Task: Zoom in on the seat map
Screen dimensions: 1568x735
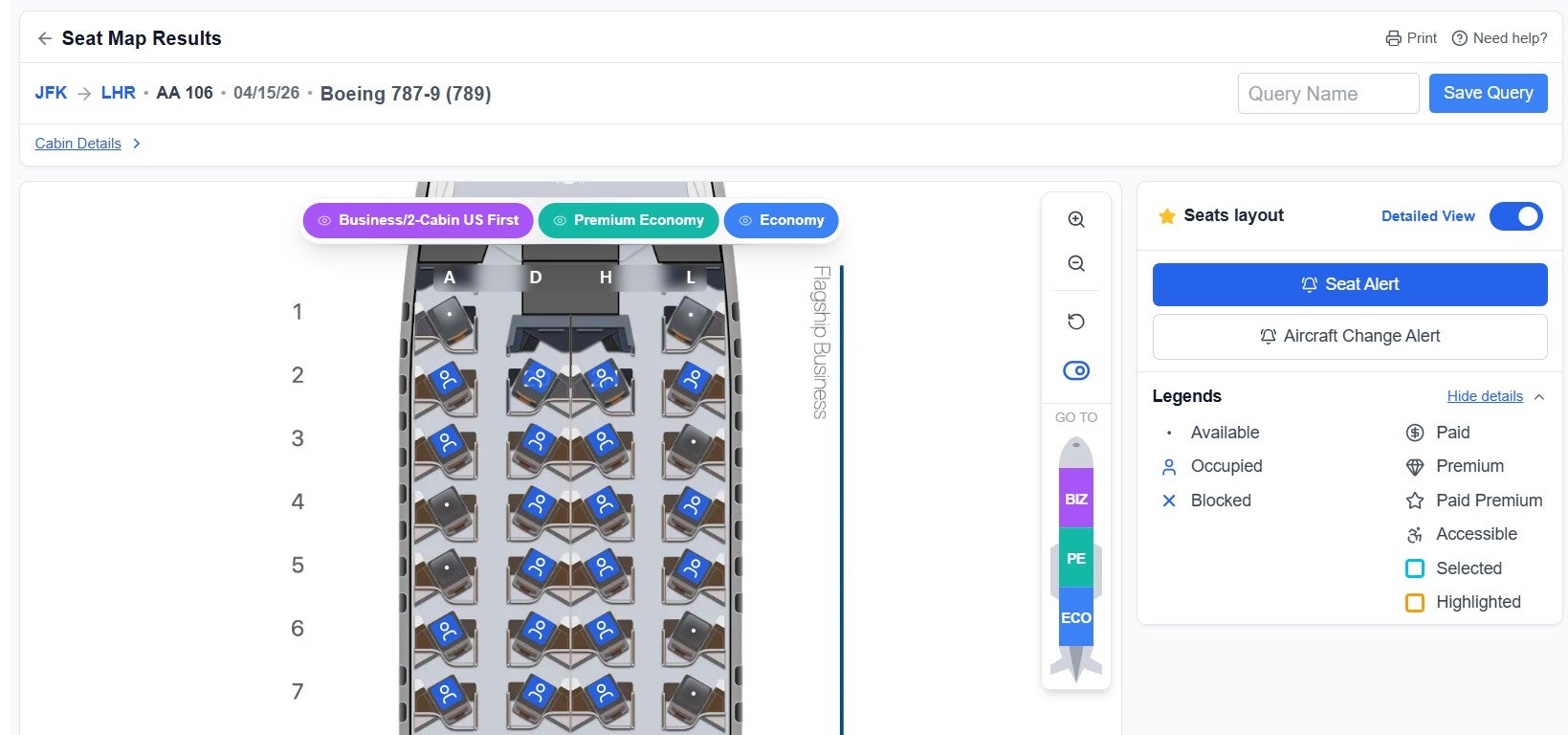Action: click(1075, 219)
